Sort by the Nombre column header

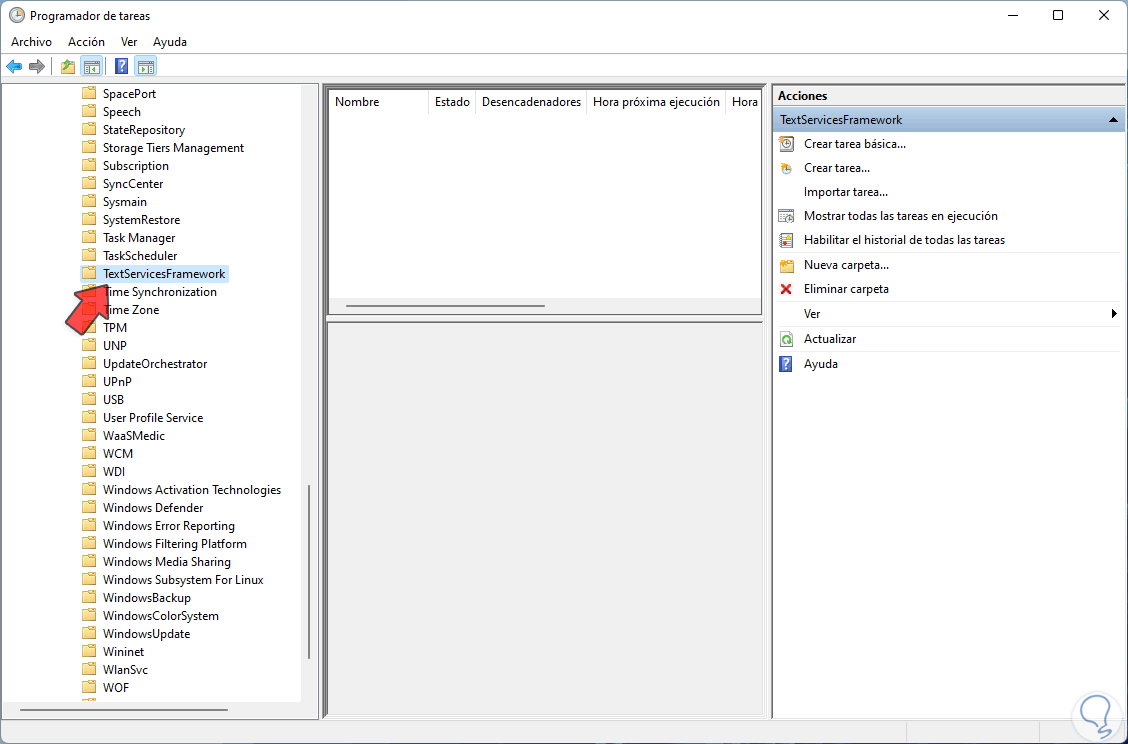[378, 102]
